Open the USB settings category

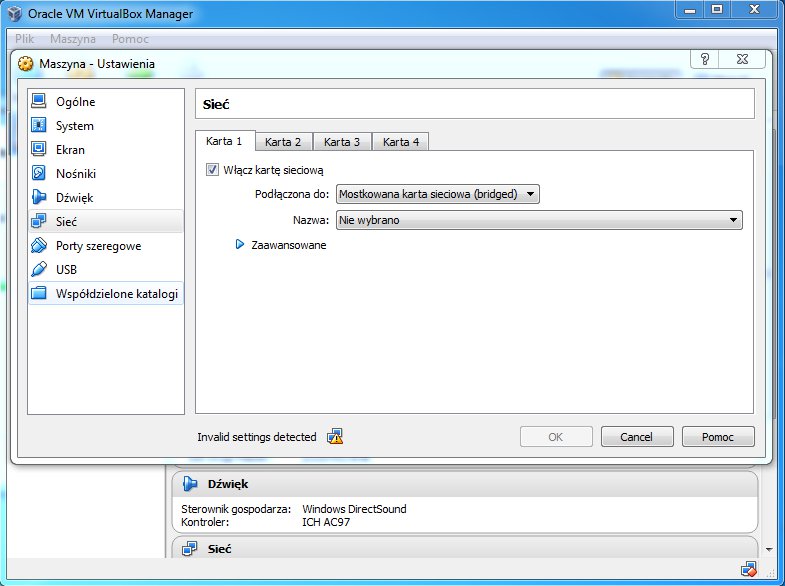[106, 270]
